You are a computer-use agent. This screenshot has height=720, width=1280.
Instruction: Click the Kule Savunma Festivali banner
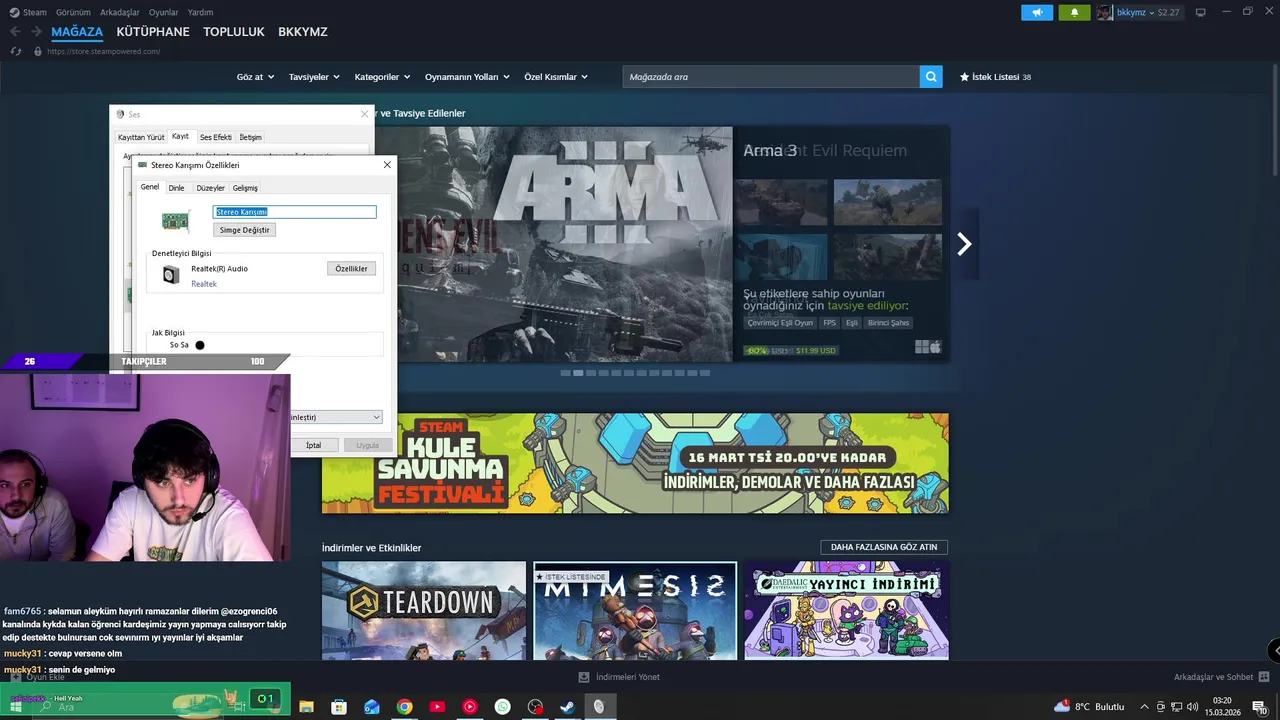tap(635, 463)
